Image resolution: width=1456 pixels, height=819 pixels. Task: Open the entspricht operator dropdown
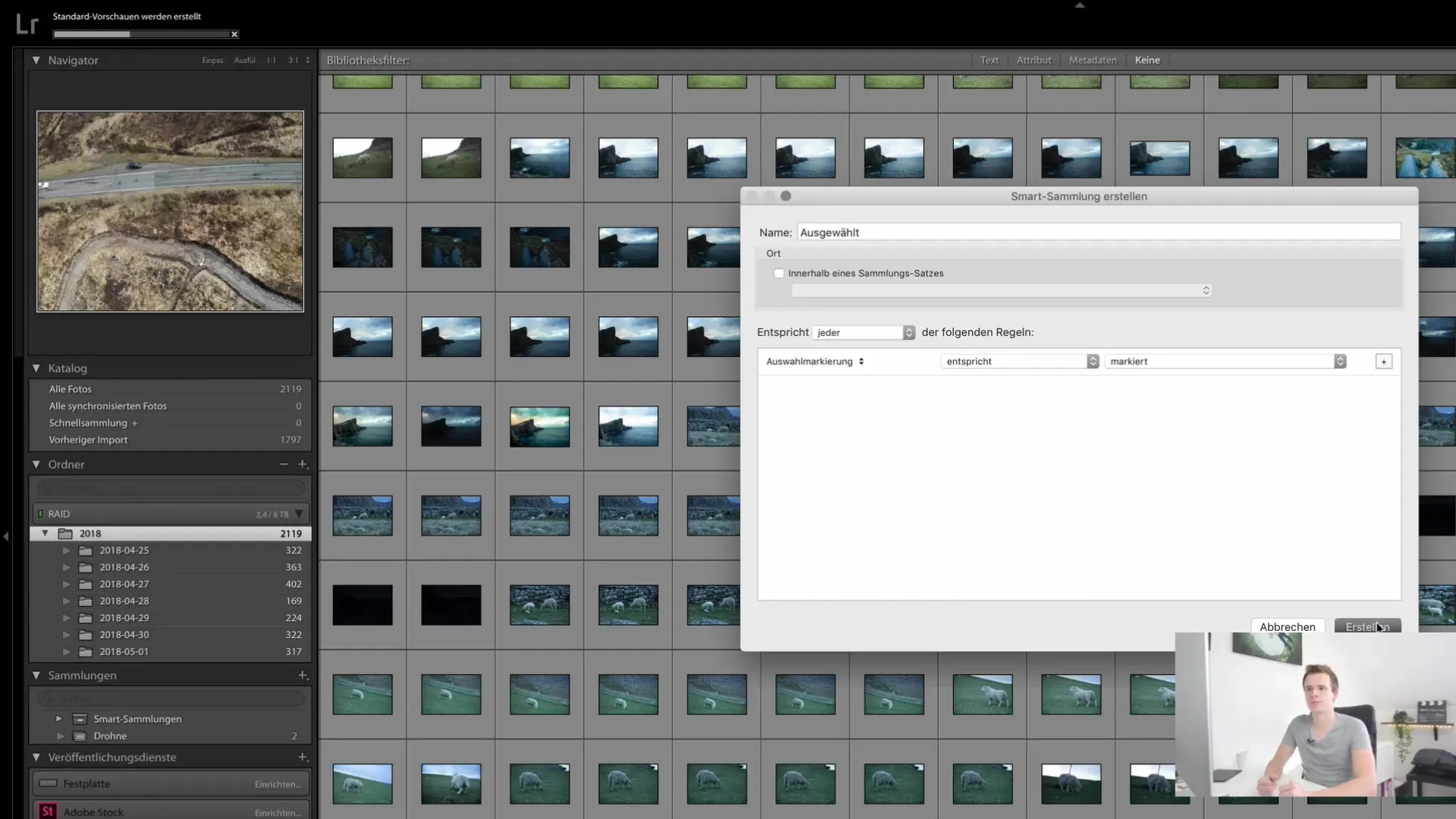pos(1020,362)
